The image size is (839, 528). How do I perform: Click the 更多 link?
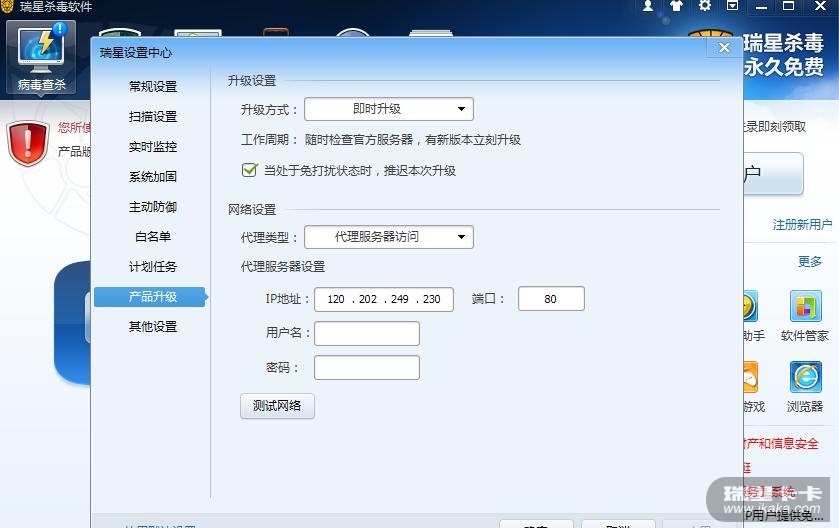pos(810,262)
